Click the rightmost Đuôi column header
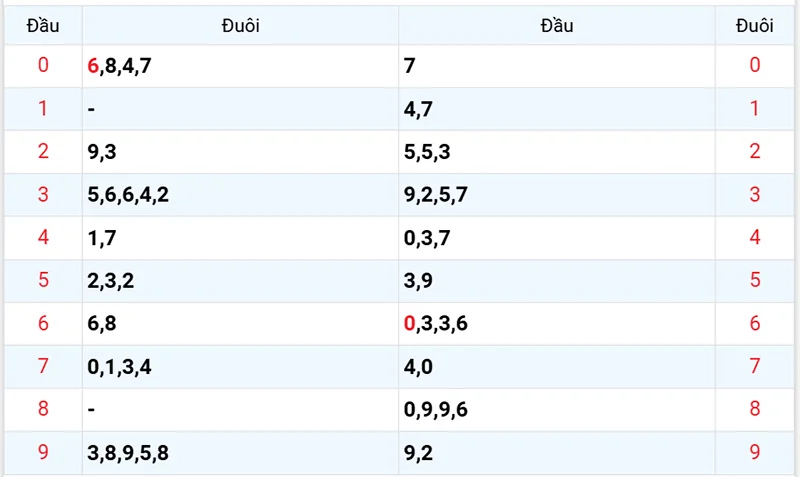This screenshot has height=477, width=800. (x=755, y=26)
